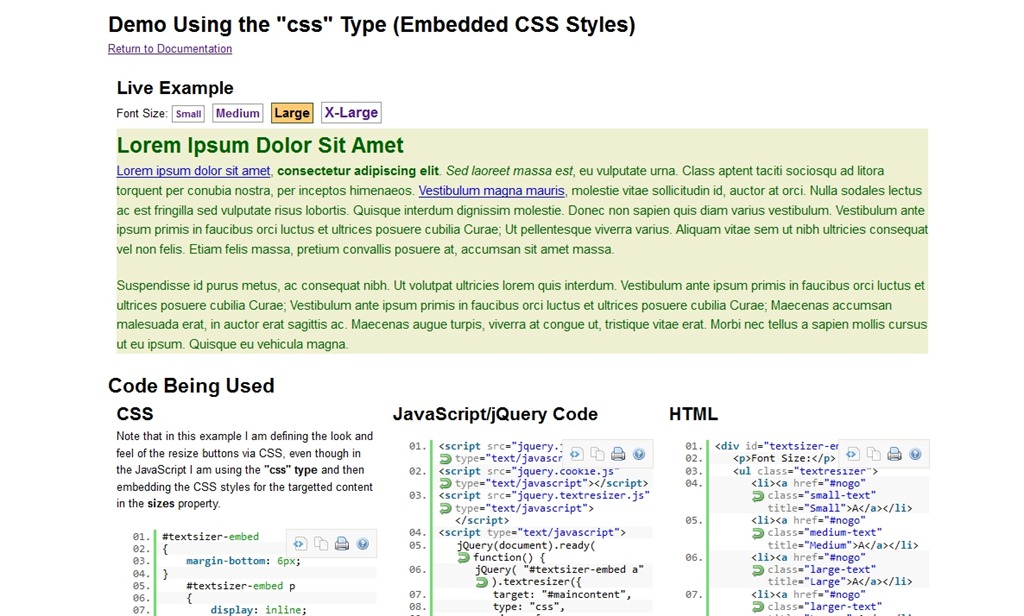Image resolution: width=1024 pixels, height=616 pixels.
Task: Open the 'Vestibulum magna mauris' link
Action: coord(492,191)
